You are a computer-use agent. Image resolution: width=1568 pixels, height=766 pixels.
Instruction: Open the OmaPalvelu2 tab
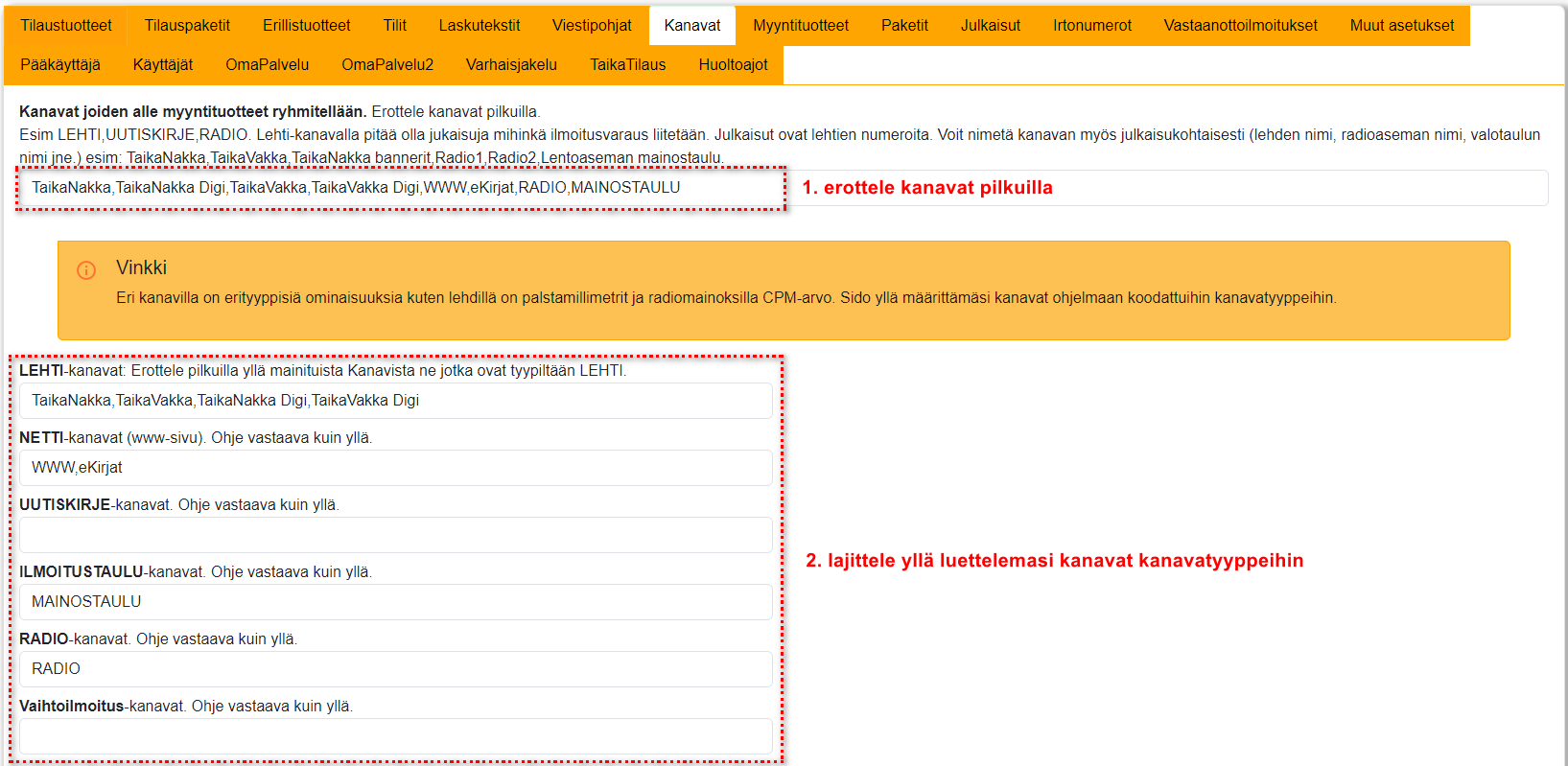(x=387, y=65)
